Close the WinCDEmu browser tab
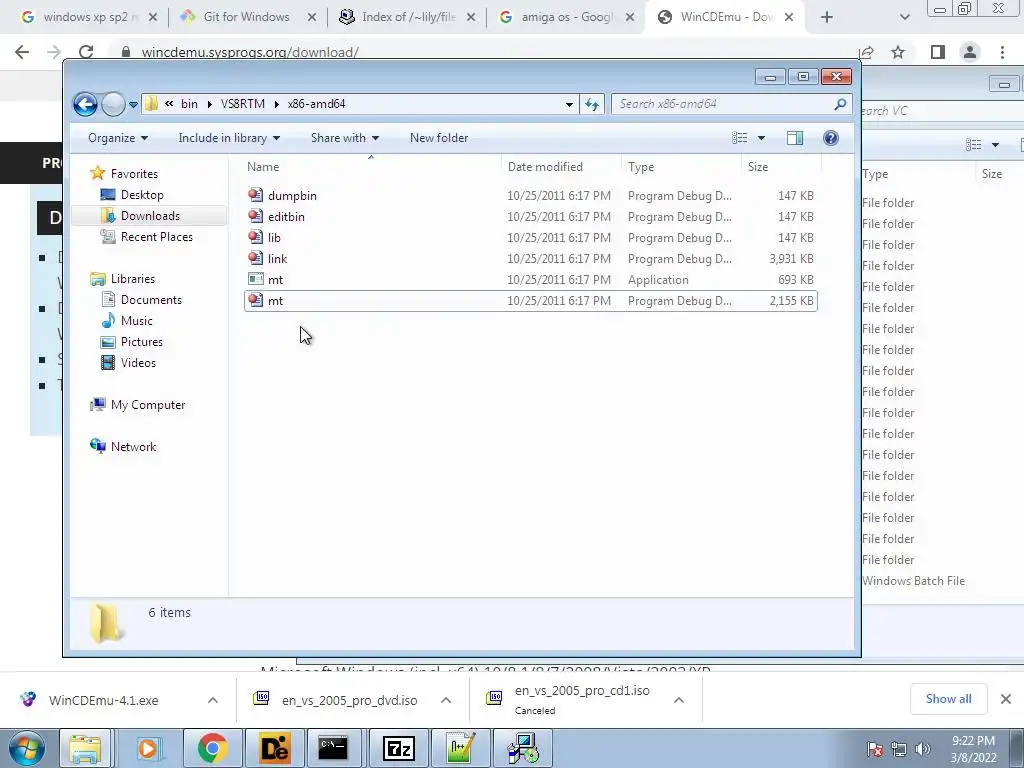This screenshot has width=1024, height=768. [x=789, y=18]
